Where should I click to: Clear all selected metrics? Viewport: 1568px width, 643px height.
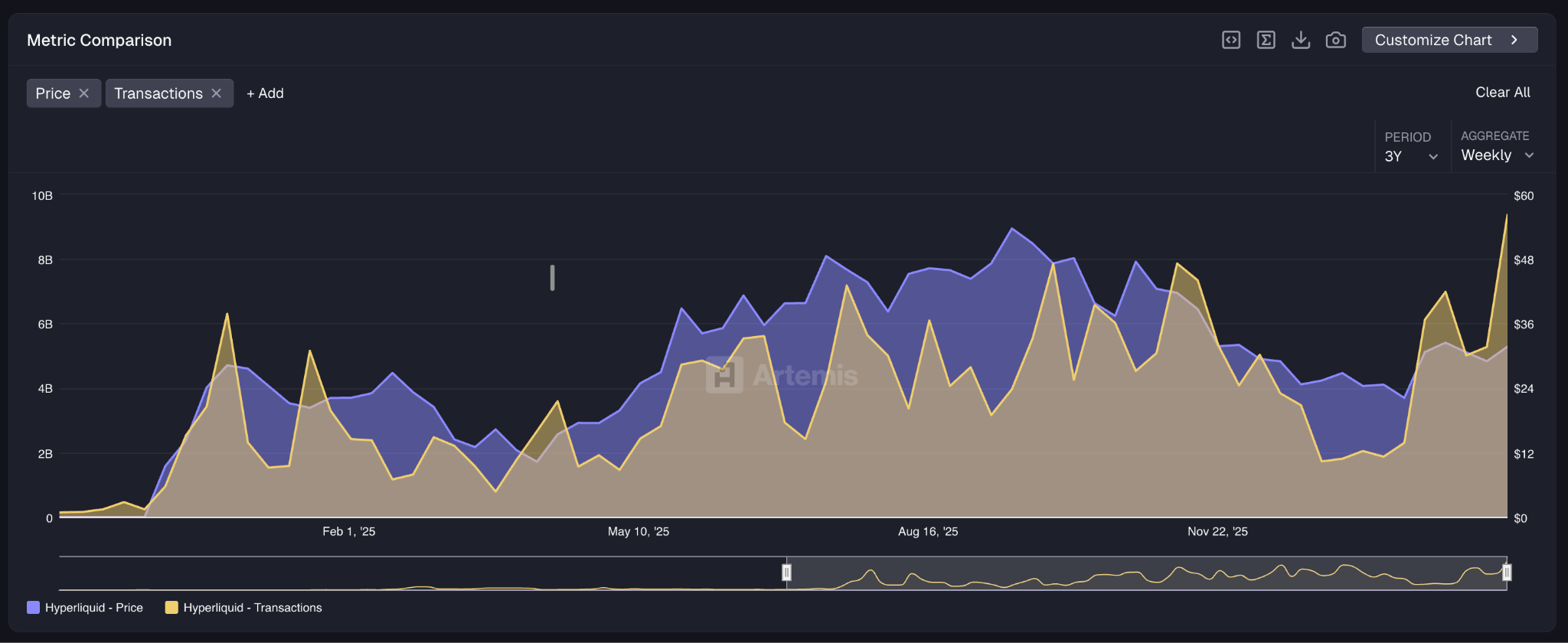coord(1503,93)
